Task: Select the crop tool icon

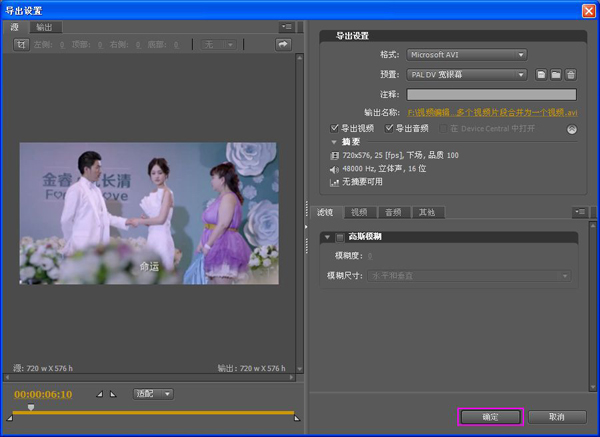Action: (21, 44)
